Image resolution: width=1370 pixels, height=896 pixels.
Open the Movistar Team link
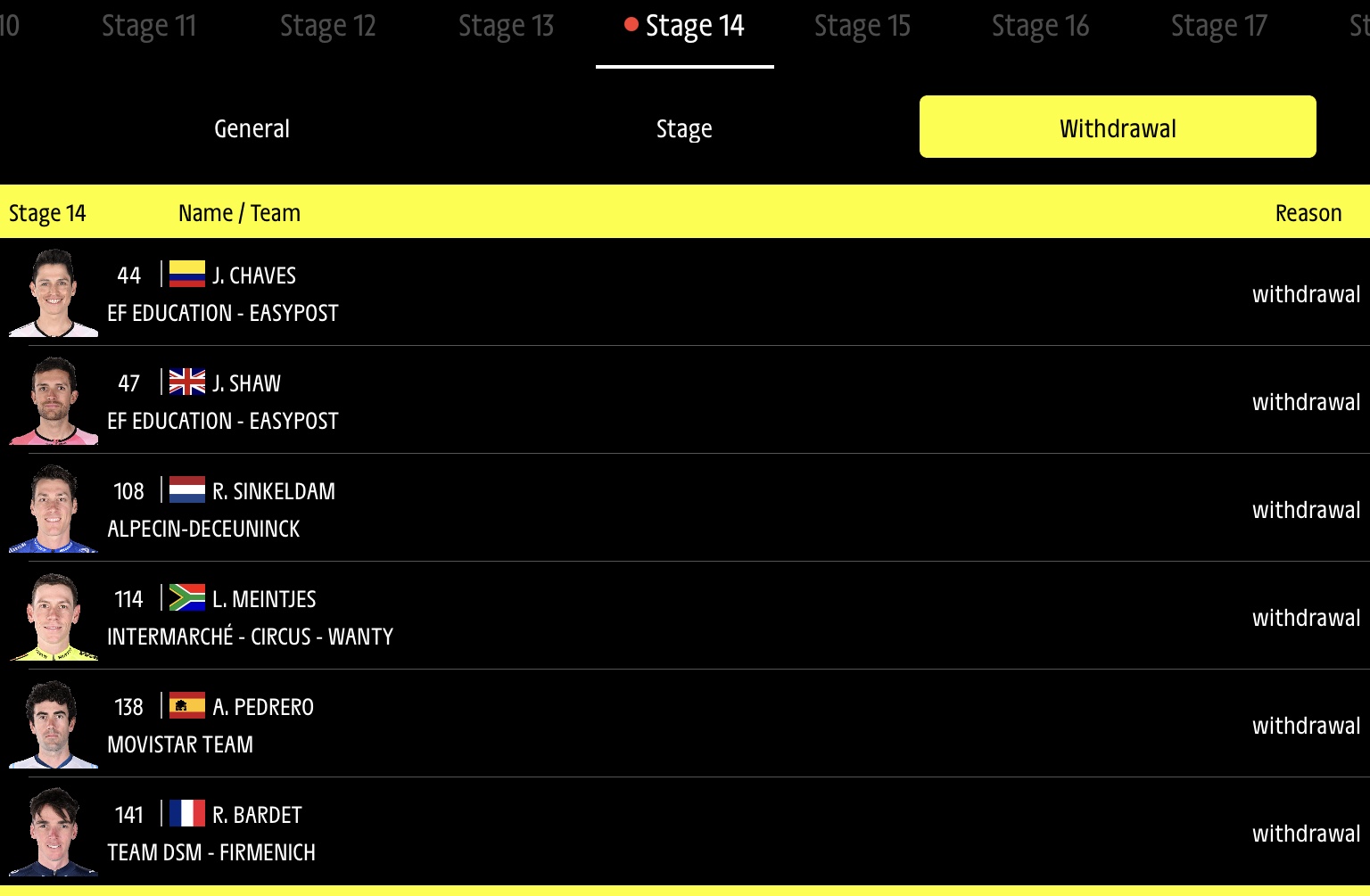pos(180,744)
